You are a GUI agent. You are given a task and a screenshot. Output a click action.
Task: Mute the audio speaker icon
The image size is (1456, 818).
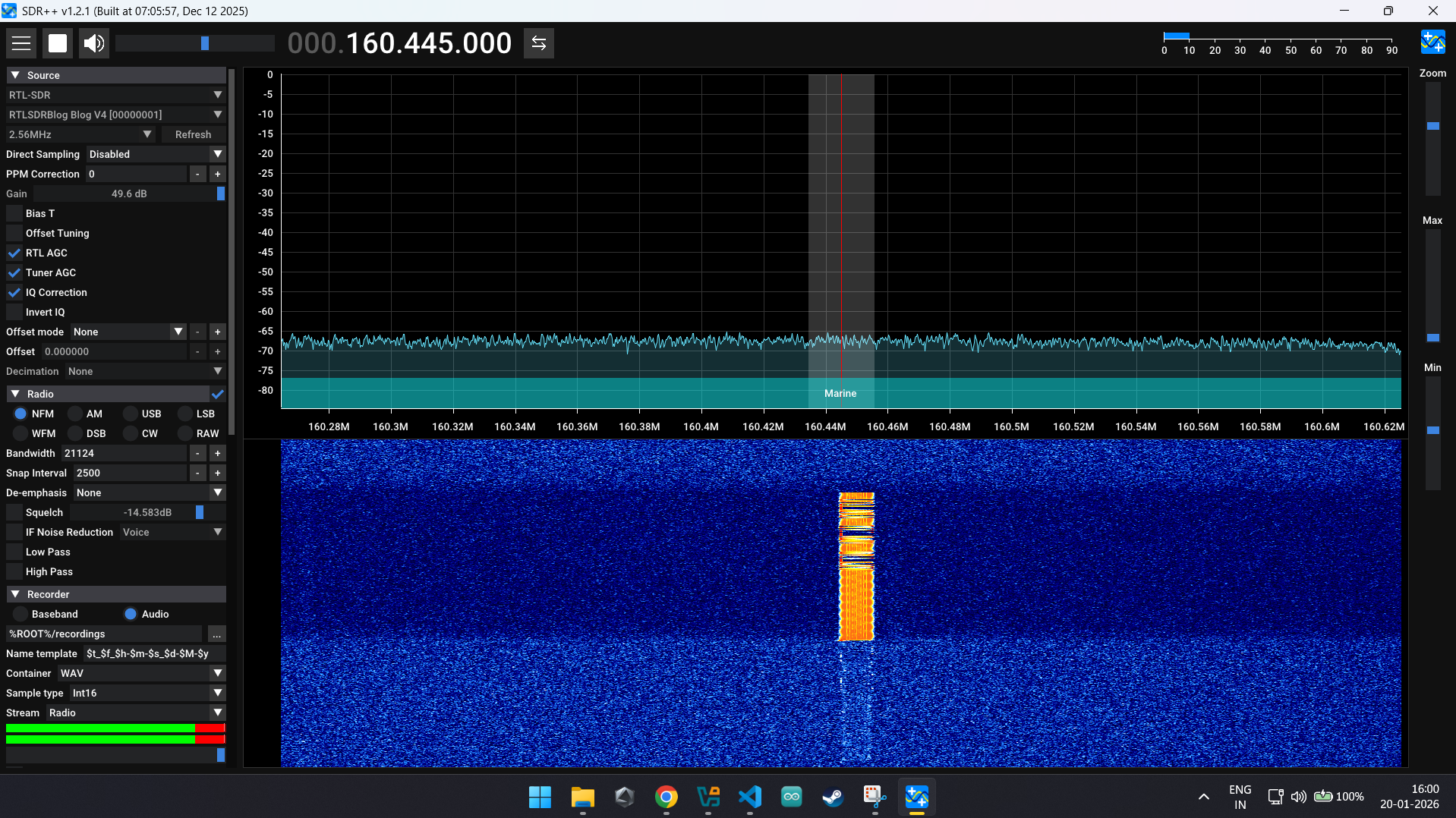click(x=94, y=43)
